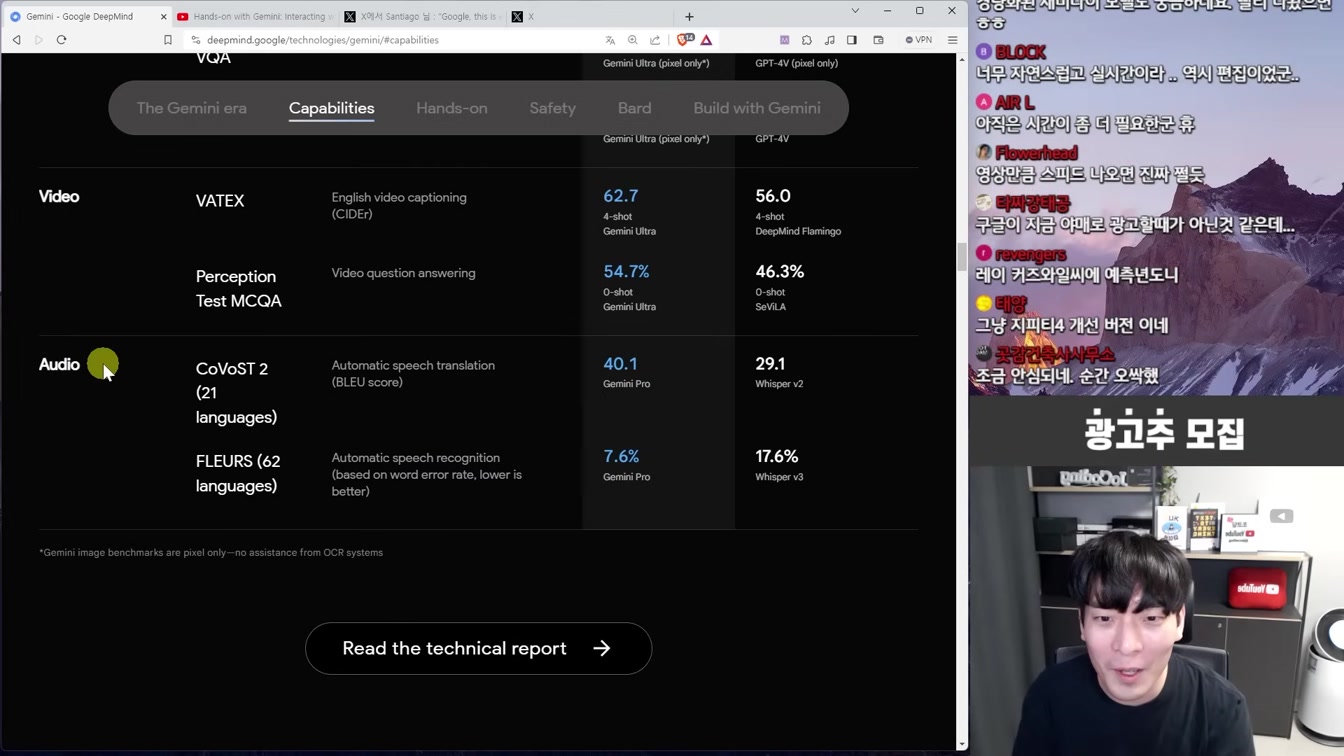Click the 46.3% SeViLA score

[x=780, y=271]
